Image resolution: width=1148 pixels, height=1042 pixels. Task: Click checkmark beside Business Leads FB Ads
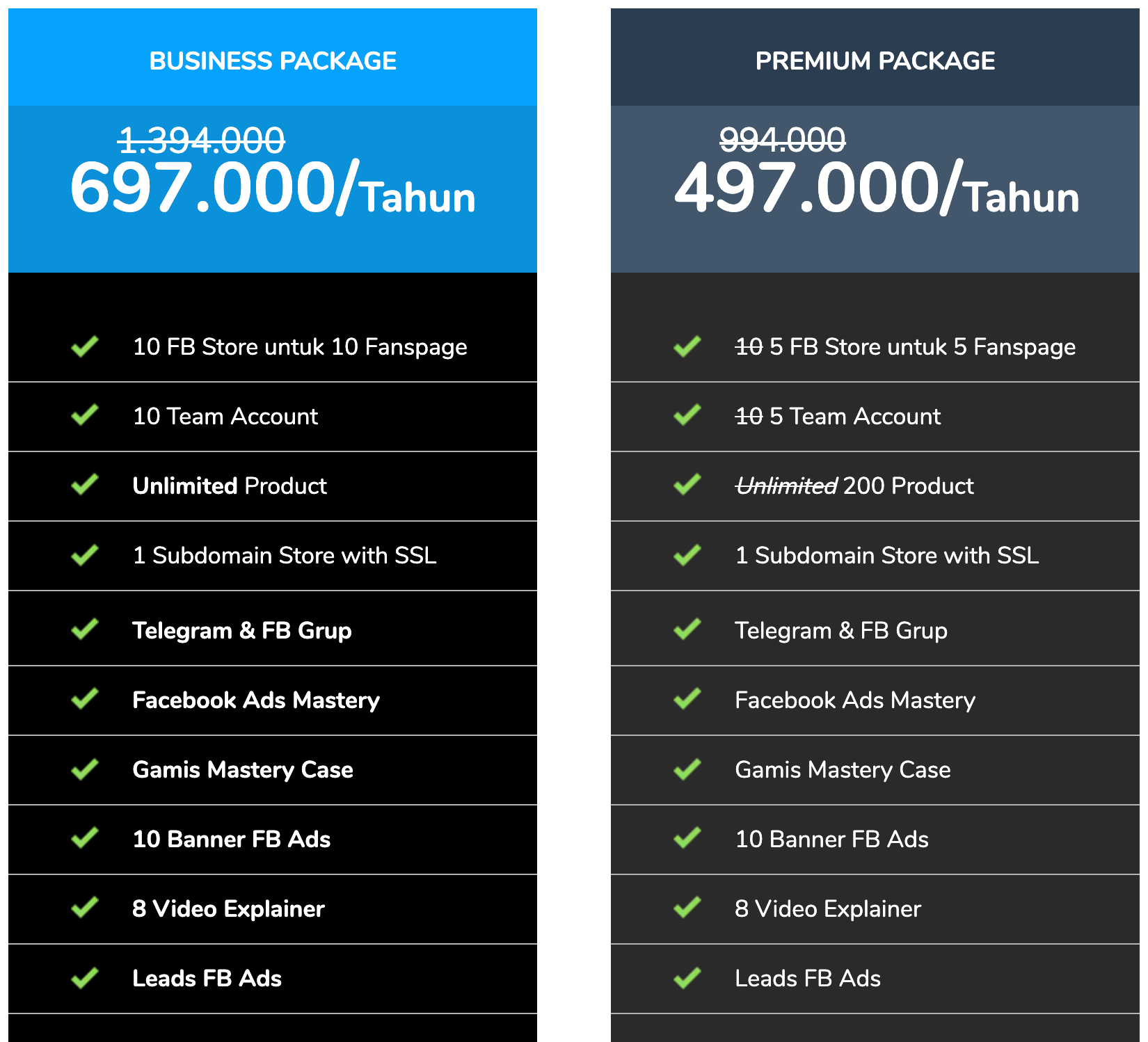(84, 978)
